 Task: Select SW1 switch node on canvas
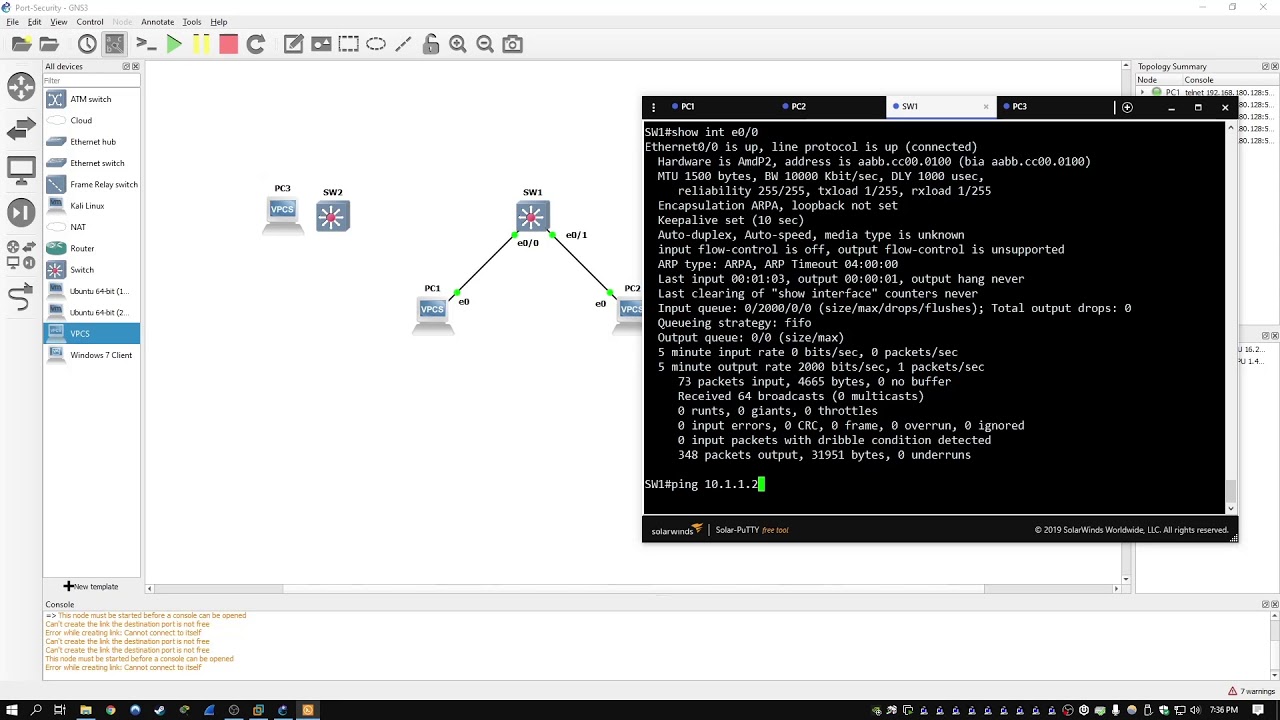pos(532,216)
